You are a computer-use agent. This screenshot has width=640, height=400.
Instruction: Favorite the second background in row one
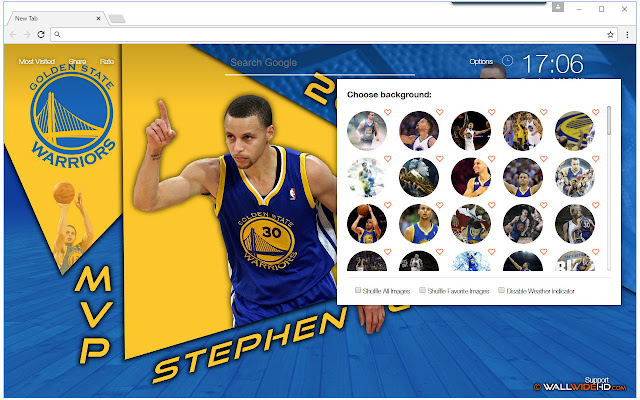click(440, 112)
